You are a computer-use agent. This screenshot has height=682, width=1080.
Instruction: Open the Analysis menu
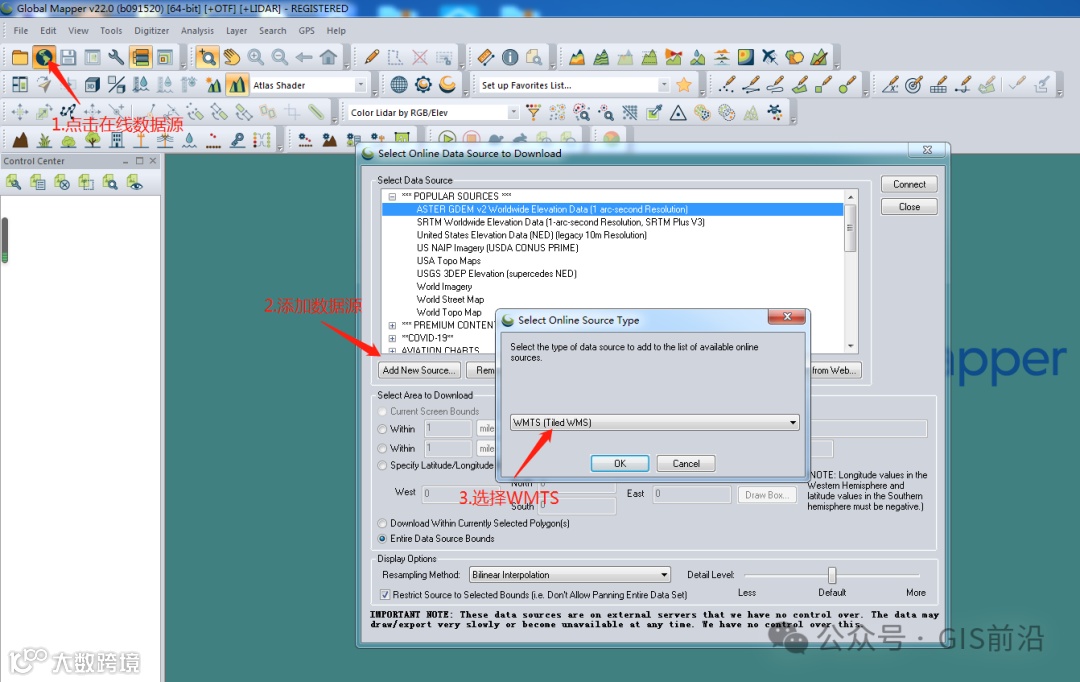(198, 30)
